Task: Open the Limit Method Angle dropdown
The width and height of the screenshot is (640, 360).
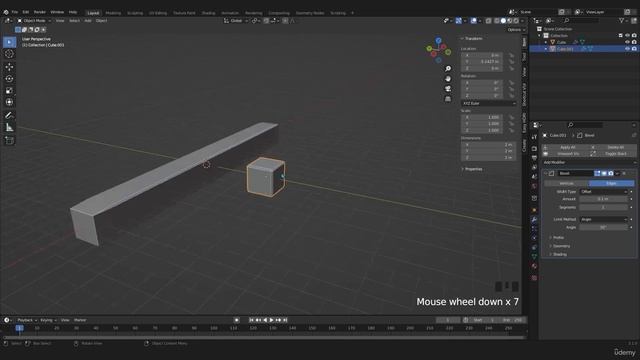Action: click(603, 219)
